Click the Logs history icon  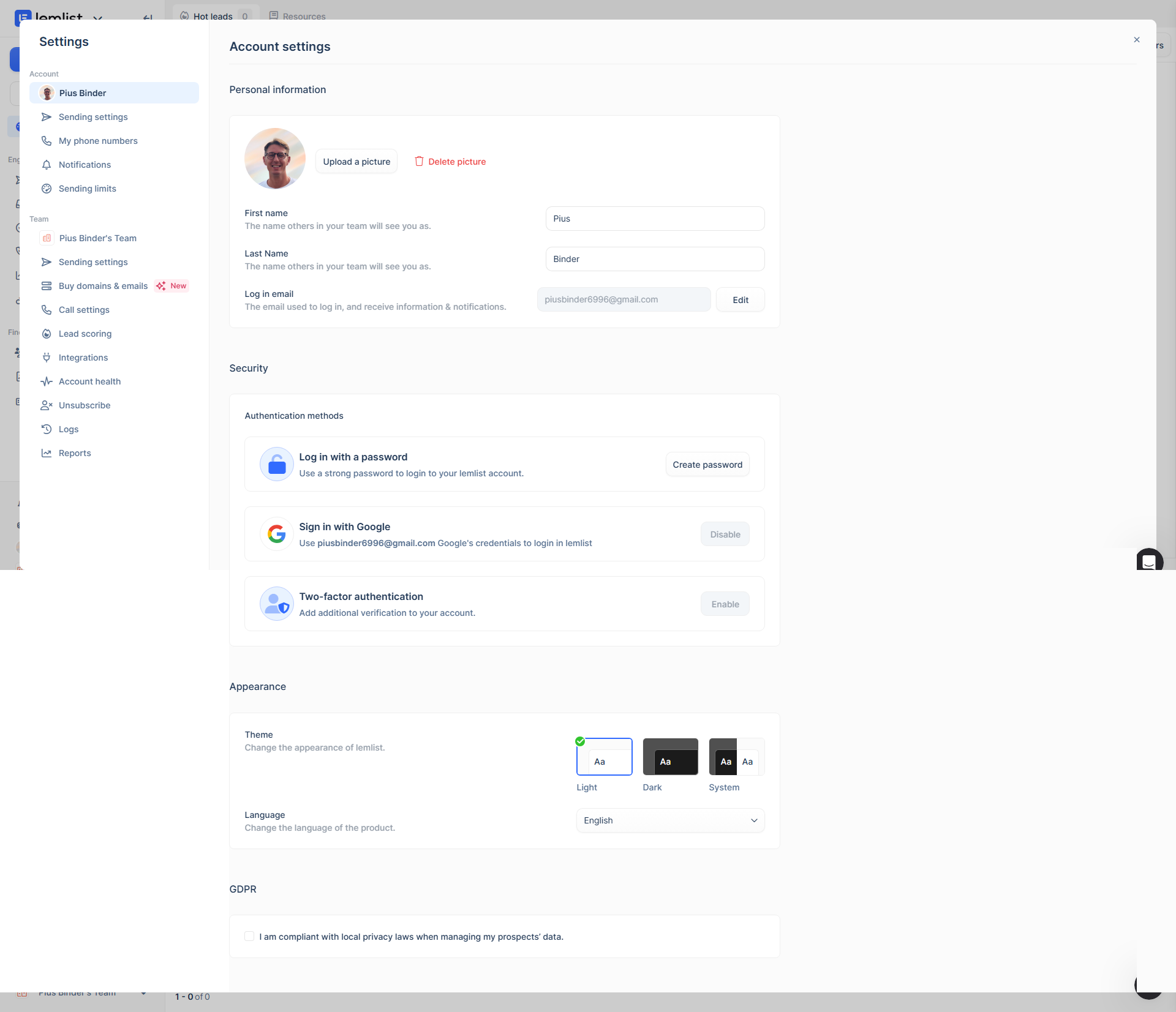(47, 429)
